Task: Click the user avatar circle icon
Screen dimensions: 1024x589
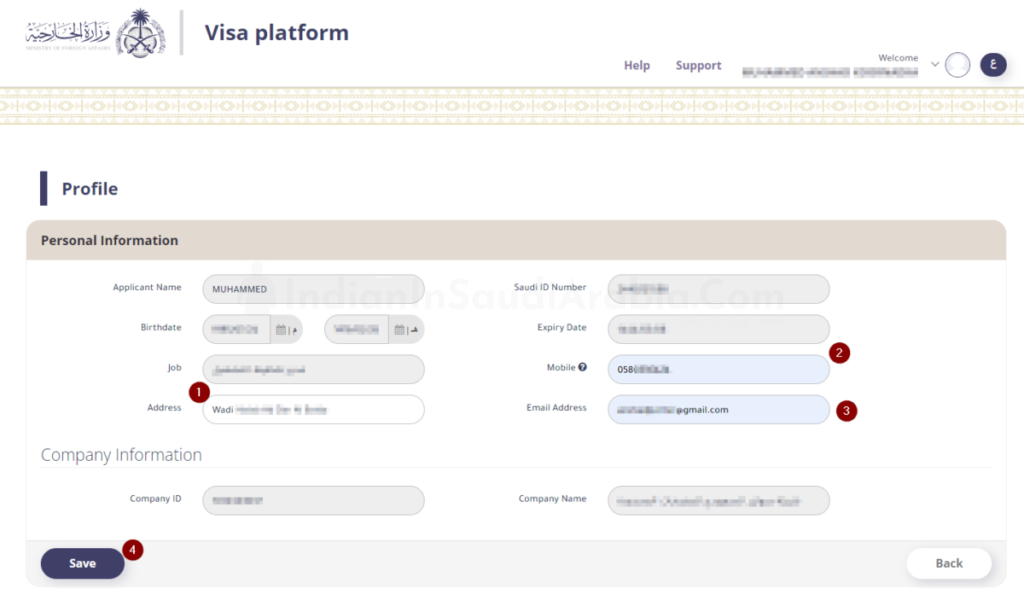Action: [x=957, y=65]
